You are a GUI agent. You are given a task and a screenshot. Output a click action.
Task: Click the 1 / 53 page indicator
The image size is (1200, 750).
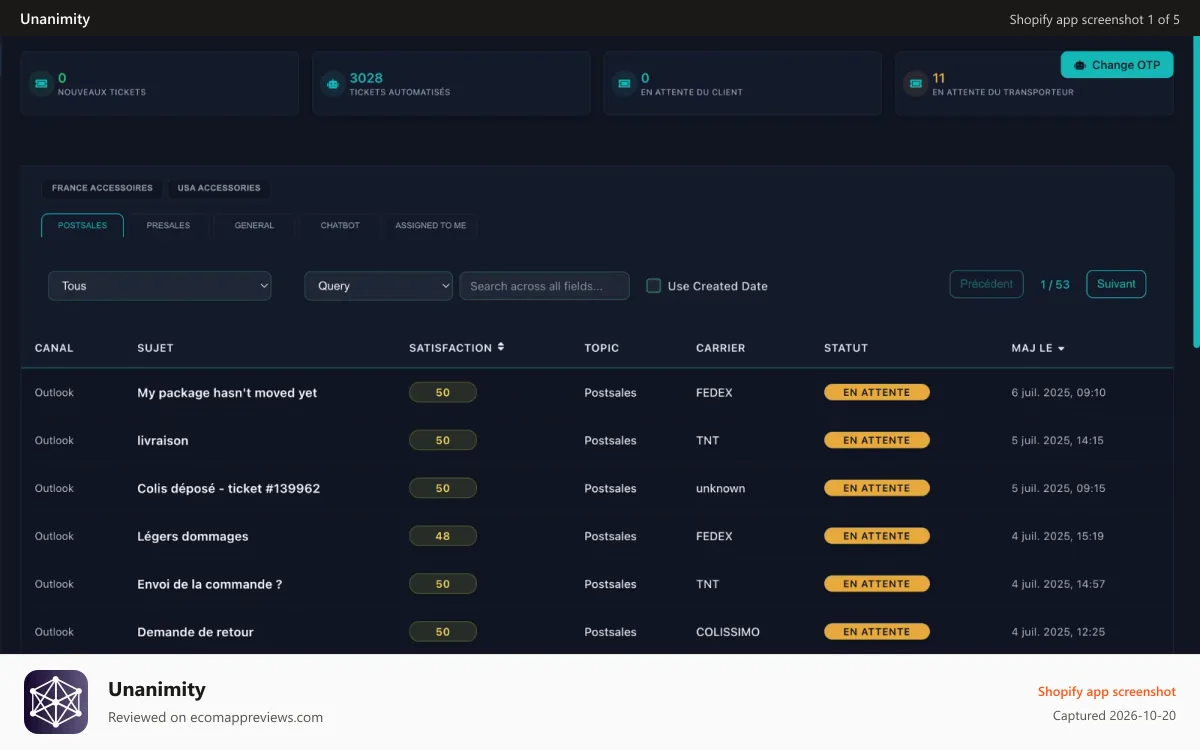1055,285
